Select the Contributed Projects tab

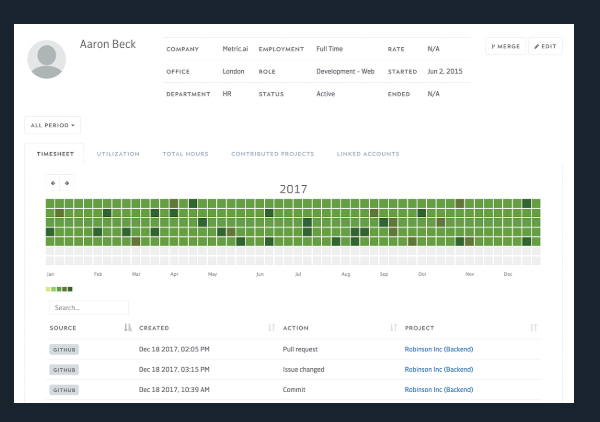(272, 154)
